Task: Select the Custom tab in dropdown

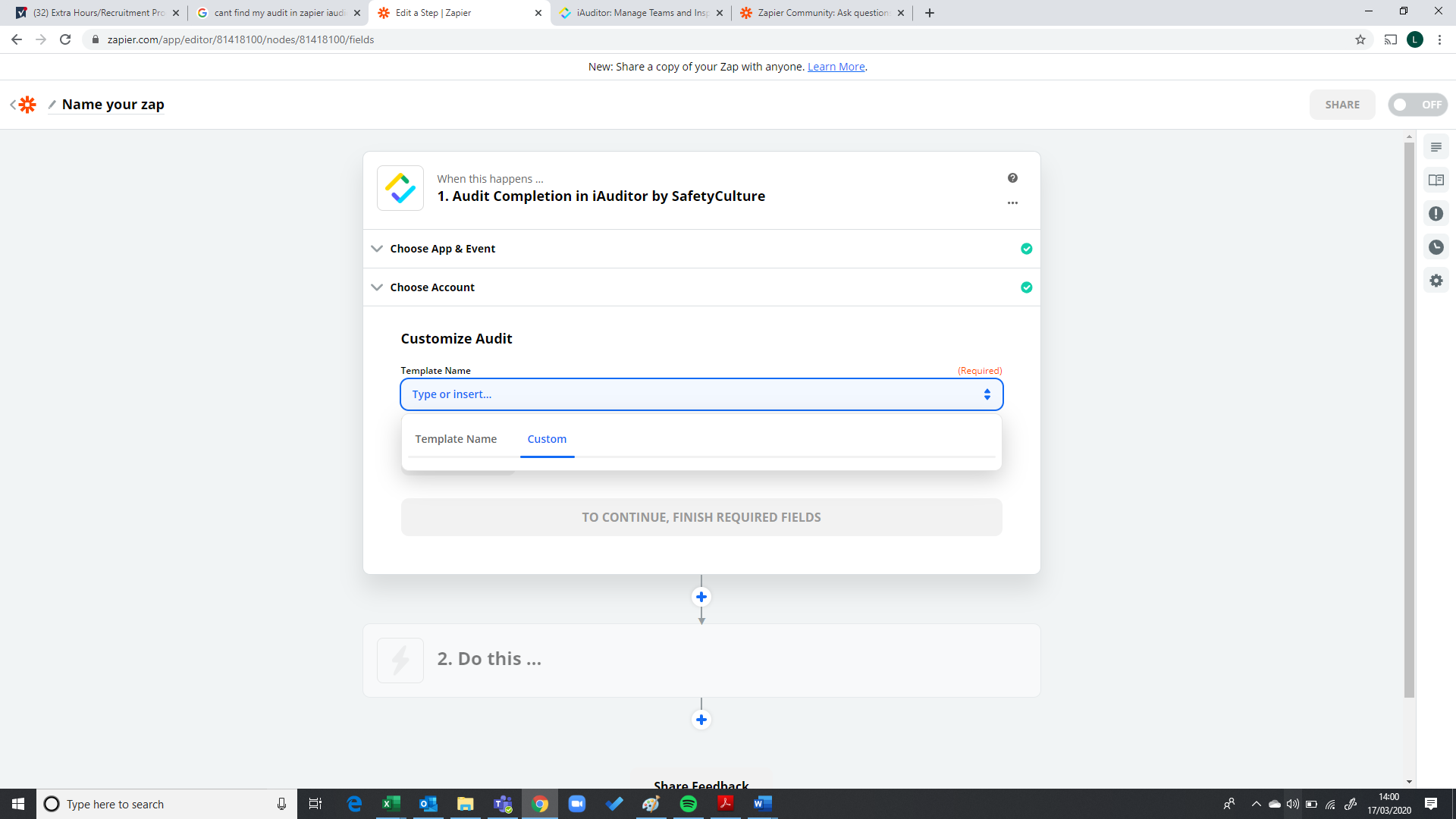Action: 547,439
